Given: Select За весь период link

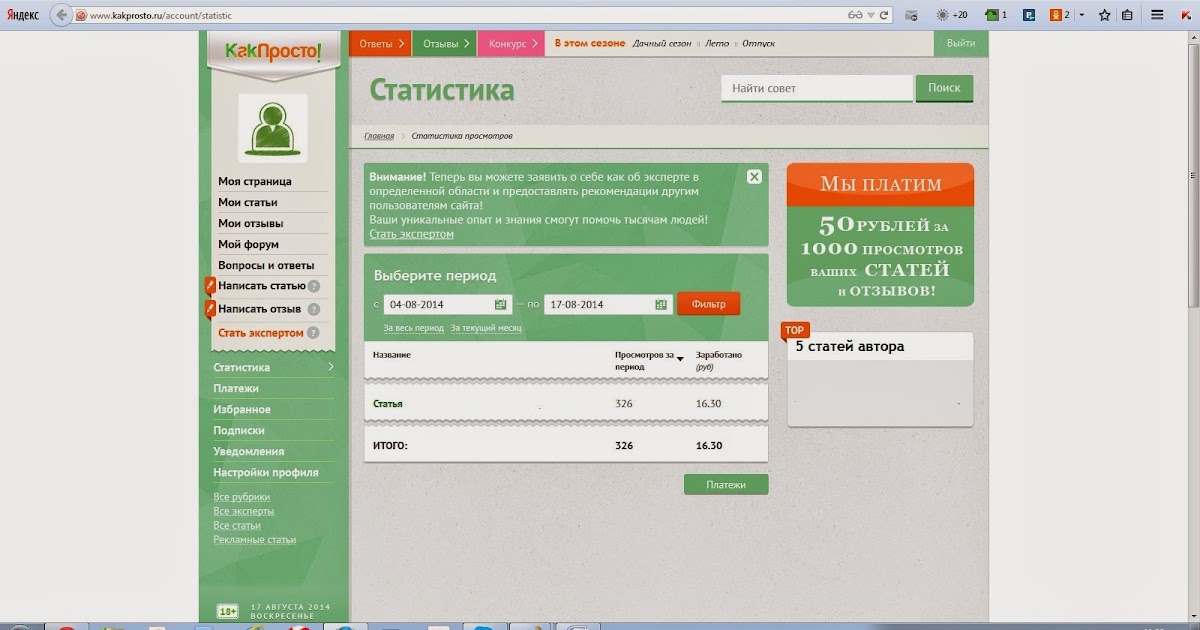Looking at the screenshot, I should pyautogui.click(x=413, y=328).
